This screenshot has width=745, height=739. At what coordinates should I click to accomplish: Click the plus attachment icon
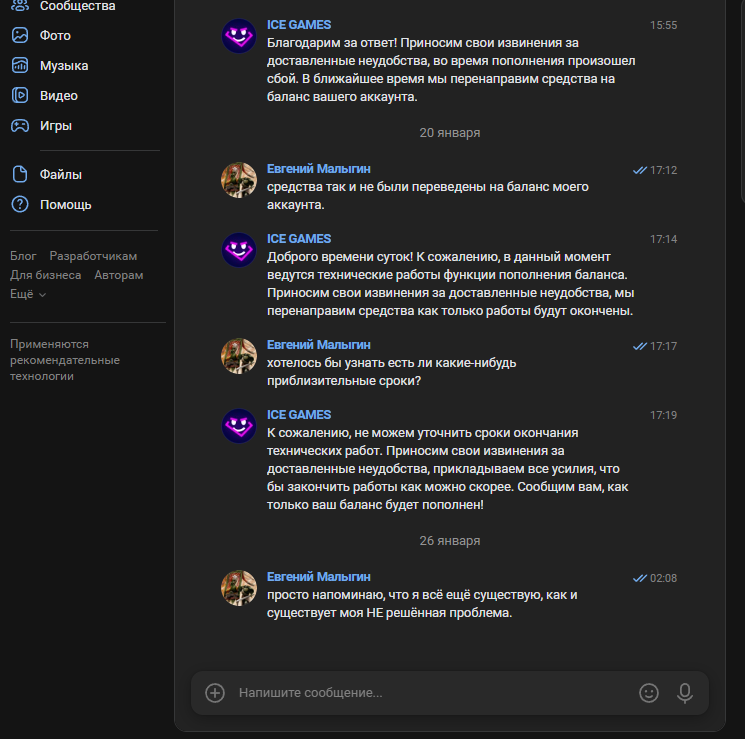(215, 692)
